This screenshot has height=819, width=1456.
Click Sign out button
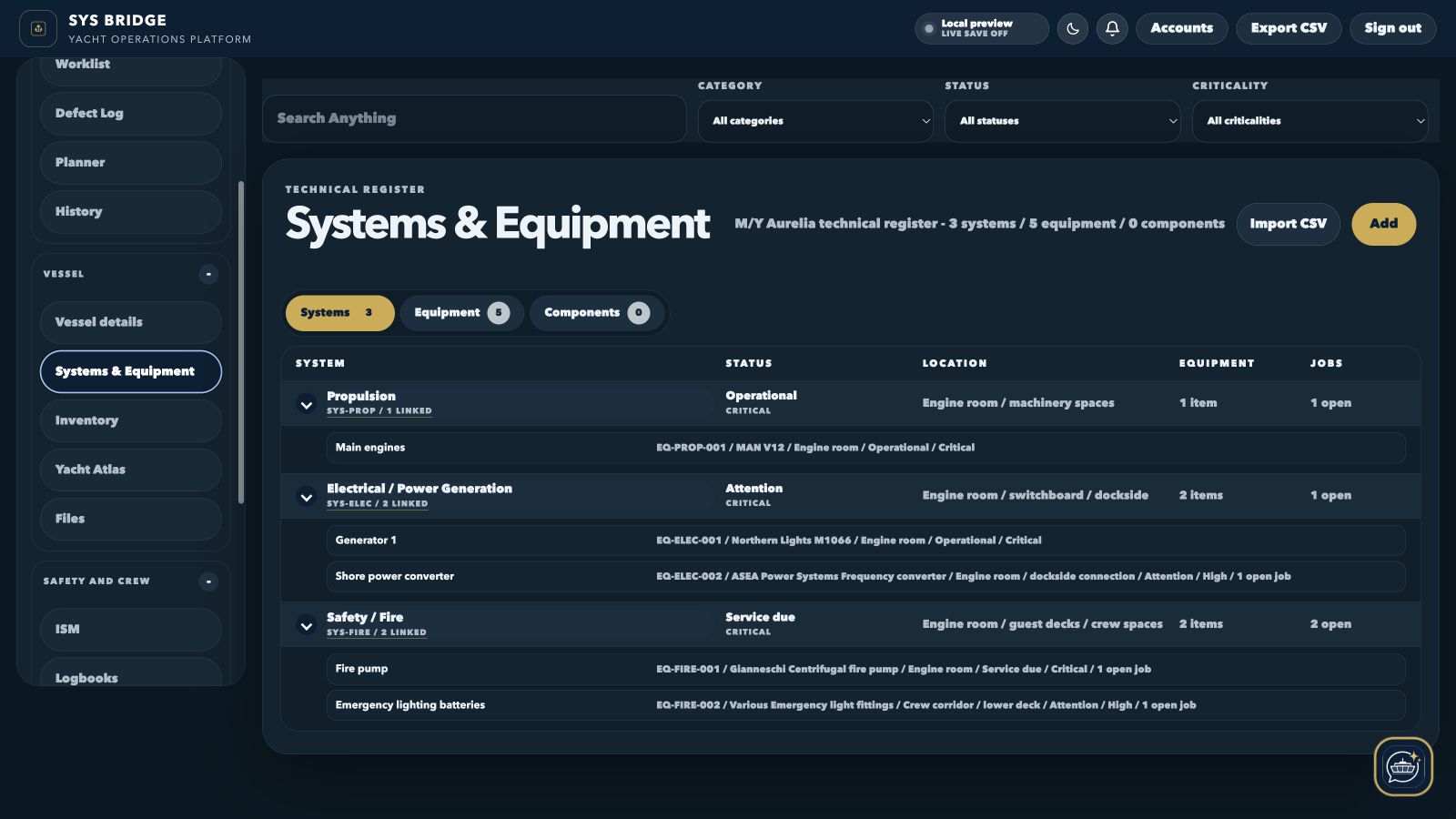[x=1392, y=28]
